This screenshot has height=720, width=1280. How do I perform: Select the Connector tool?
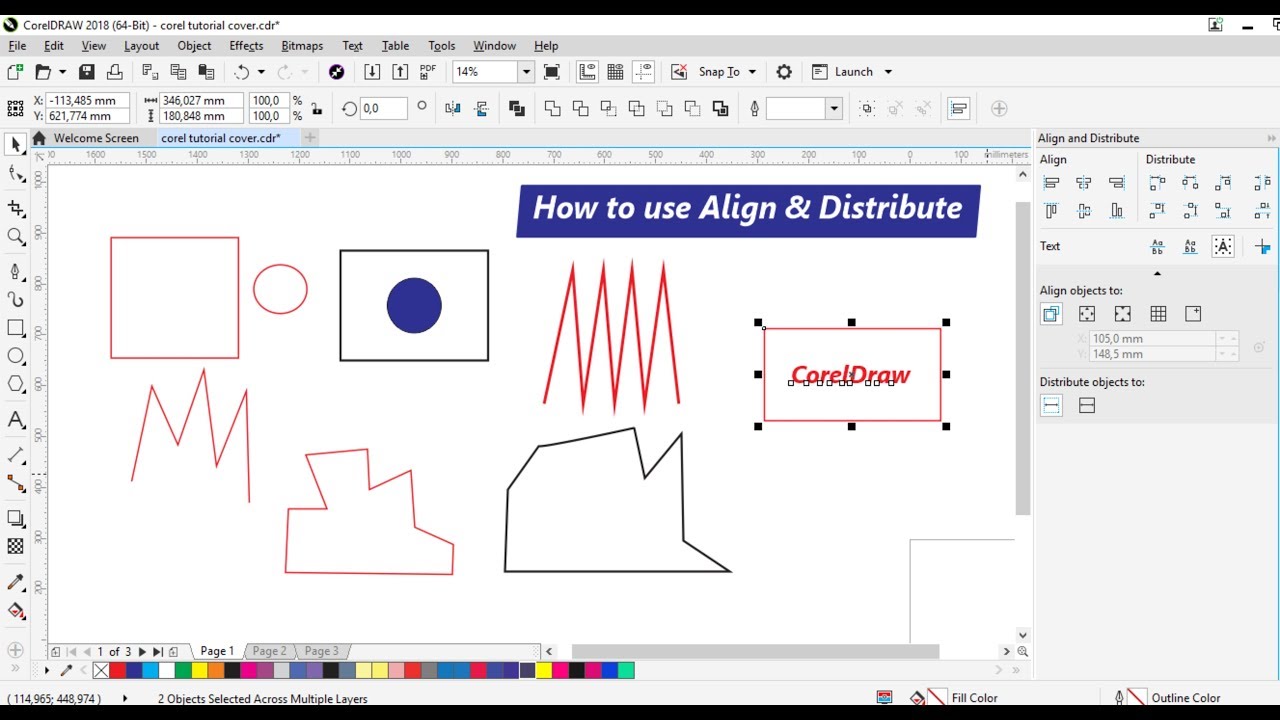(x=15, y=483)
